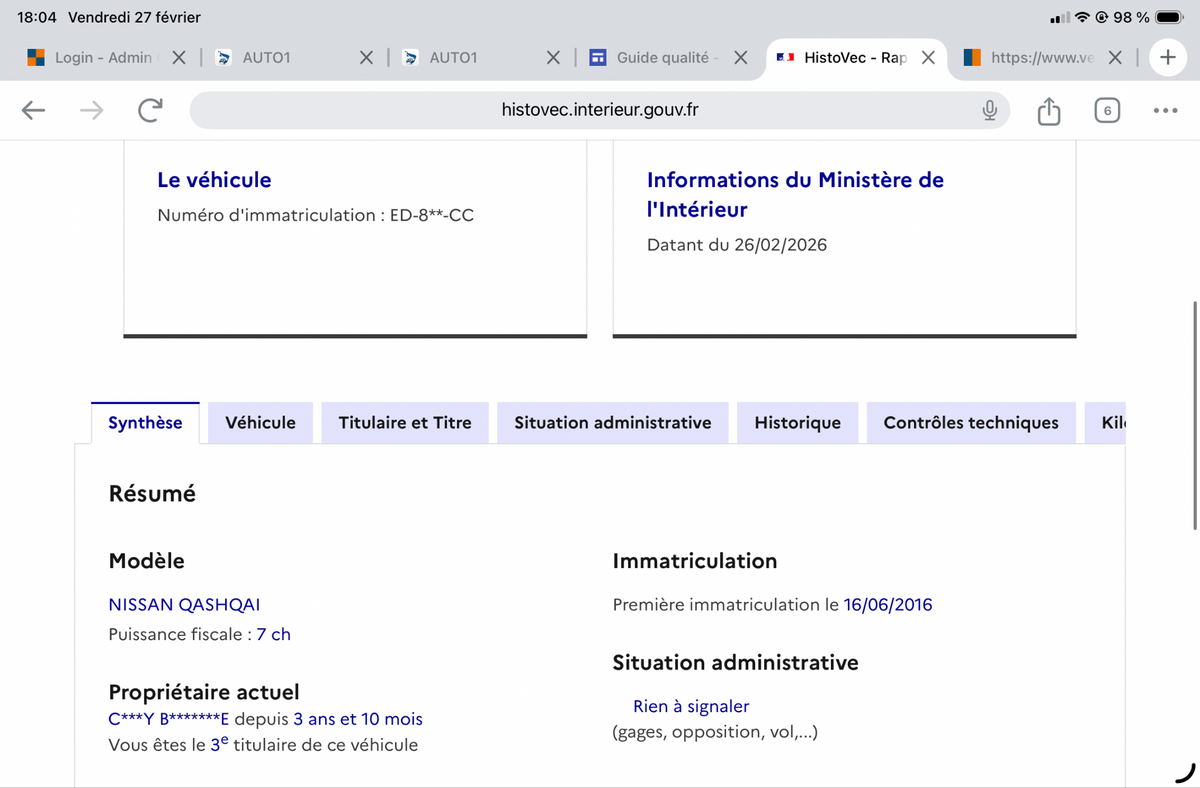Viewport: 1200px width, 788px height.
Task: Tap the browser back arrow
Action: (x=33, y=111)
